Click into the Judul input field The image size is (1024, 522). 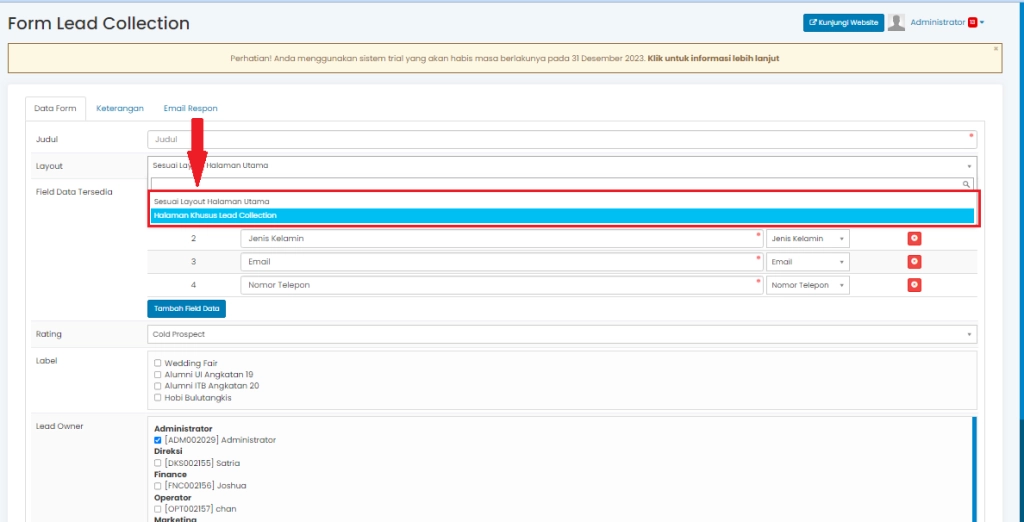561,140
